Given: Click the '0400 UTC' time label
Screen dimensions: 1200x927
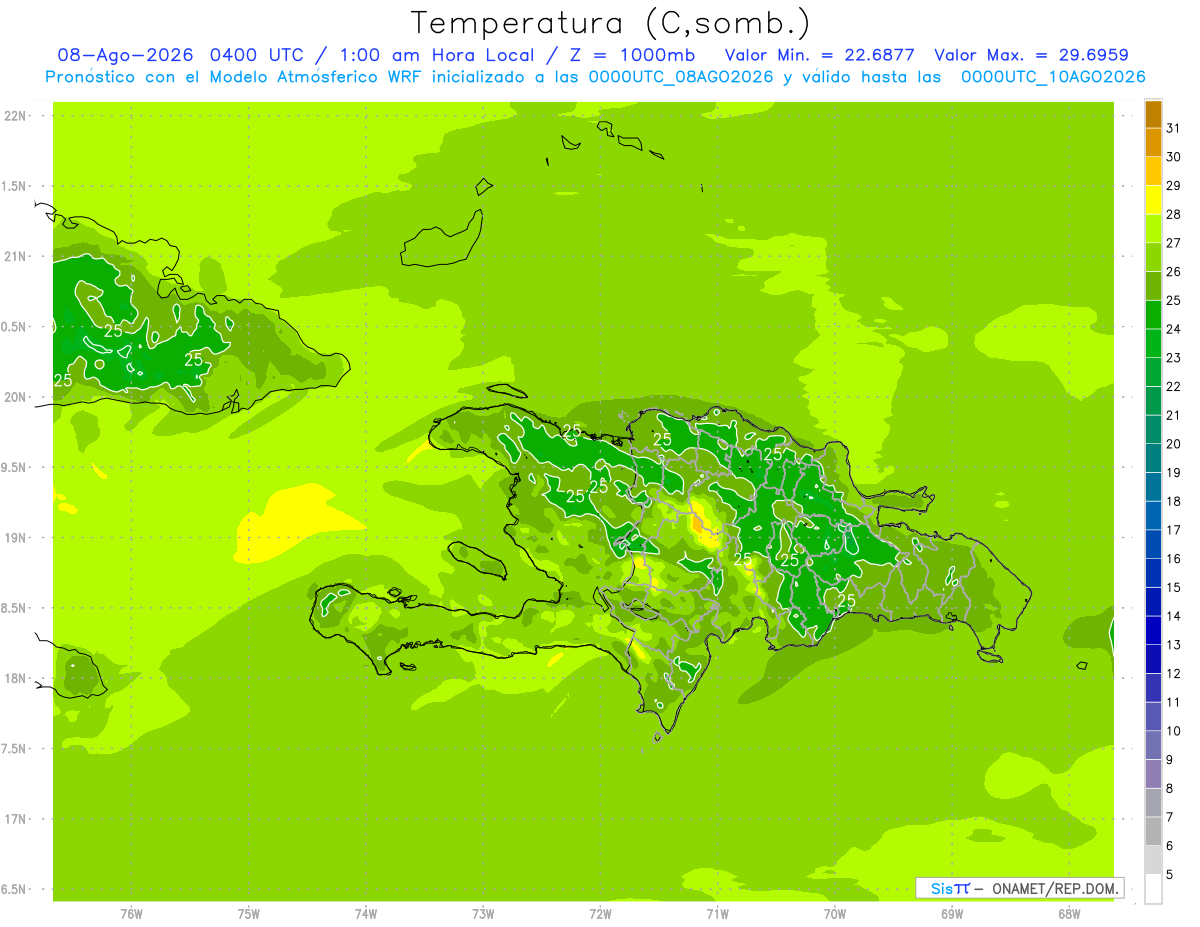Looking at the screenshot, I should [257, 55].
